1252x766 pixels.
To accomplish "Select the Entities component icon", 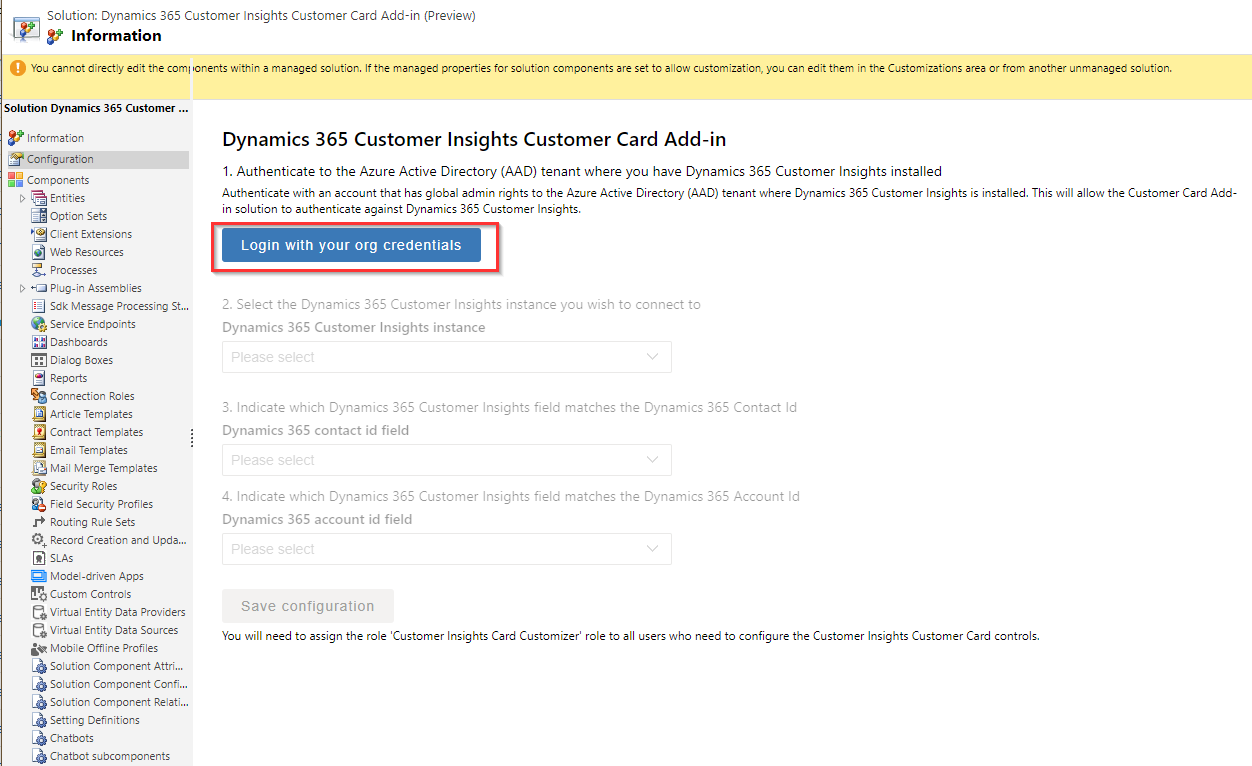I will [x=40, y=197].
